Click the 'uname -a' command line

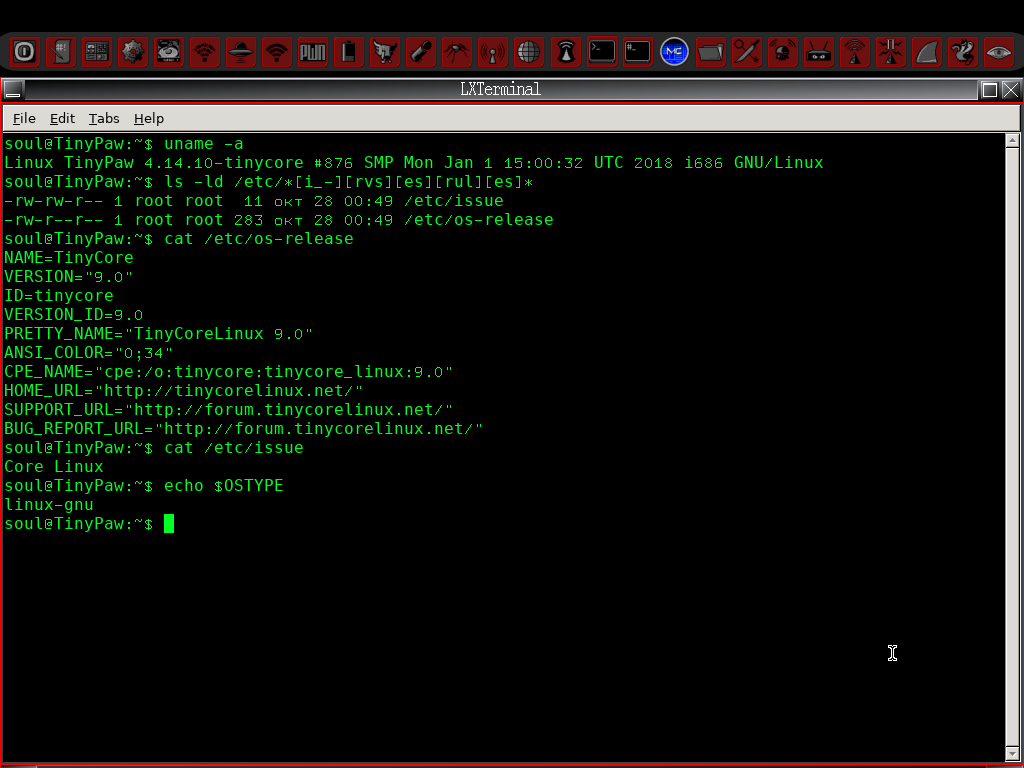click(124, 144)
